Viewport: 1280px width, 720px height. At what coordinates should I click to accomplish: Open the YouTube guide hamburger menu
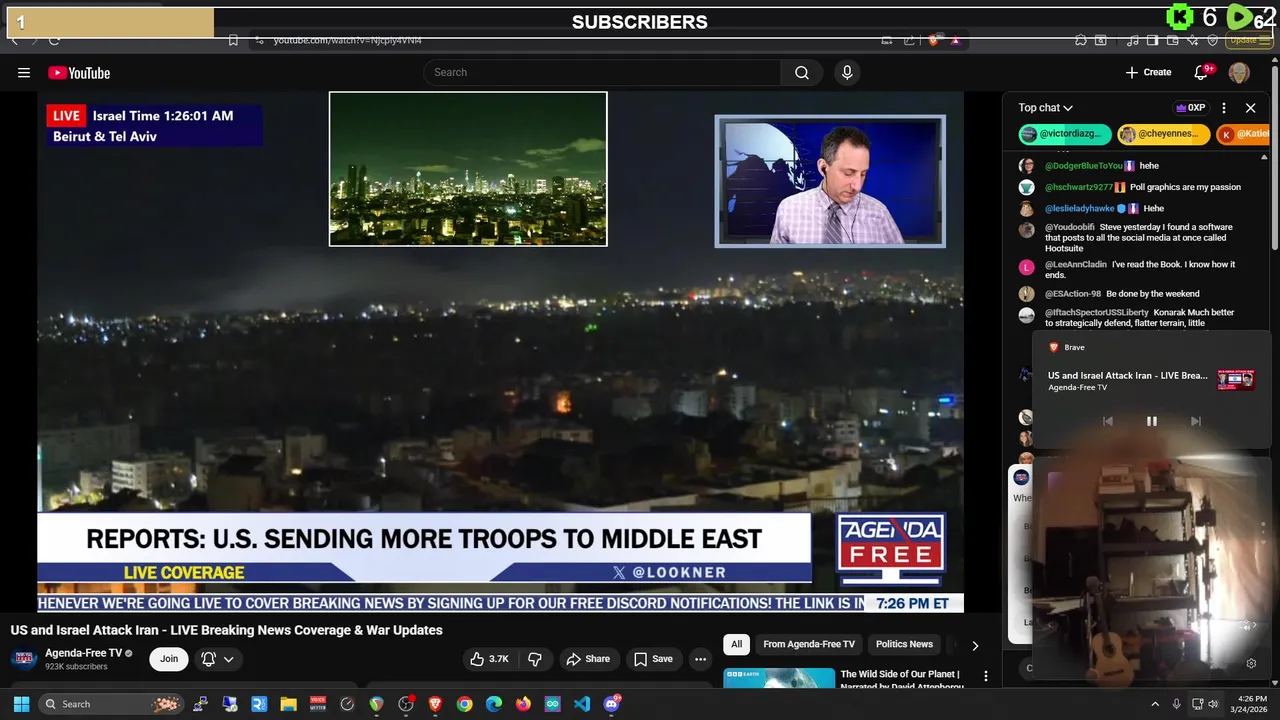(x=24, y=72)
